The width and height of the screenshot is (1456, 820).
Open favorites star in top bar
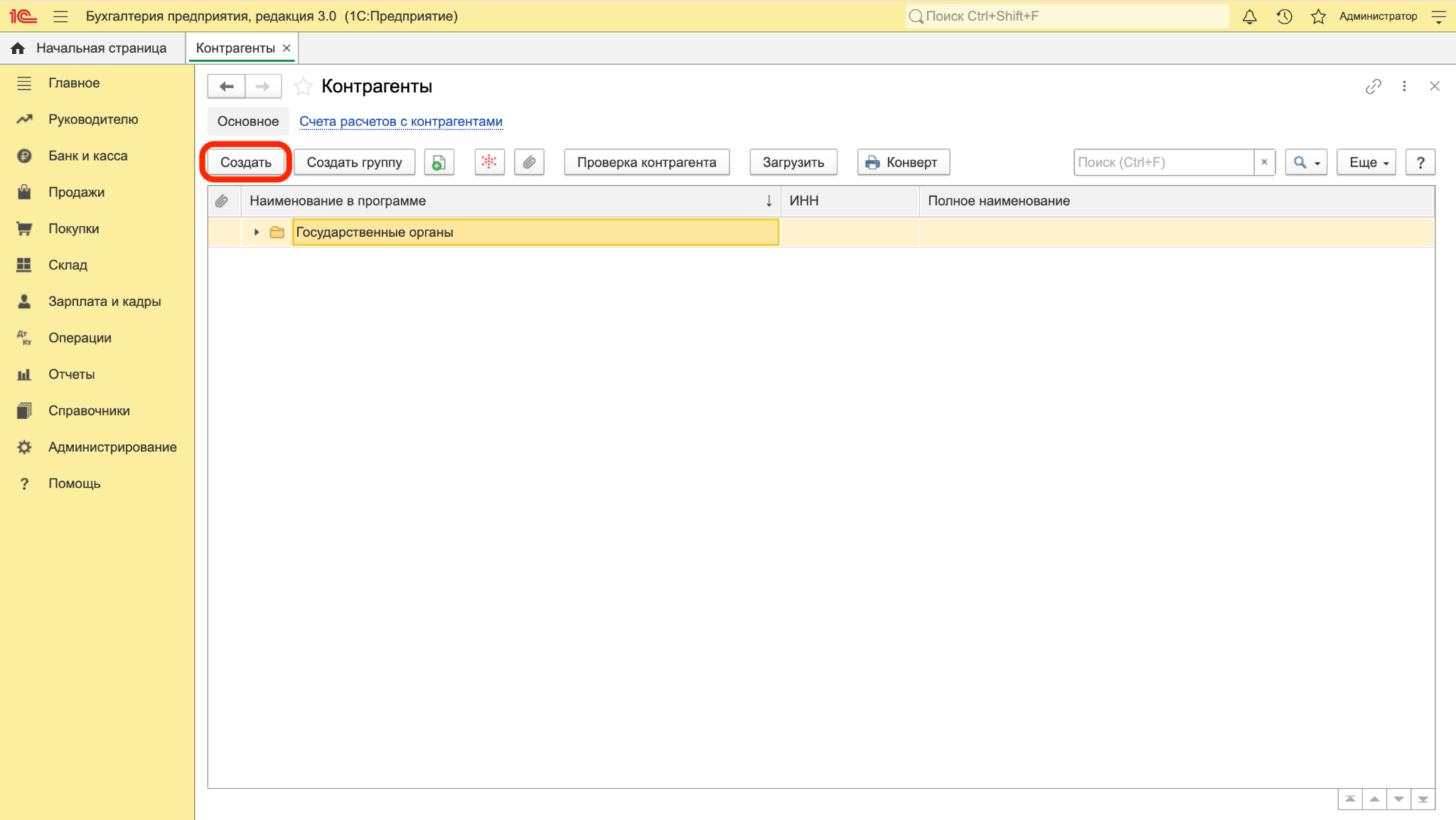coord(1318,16)
